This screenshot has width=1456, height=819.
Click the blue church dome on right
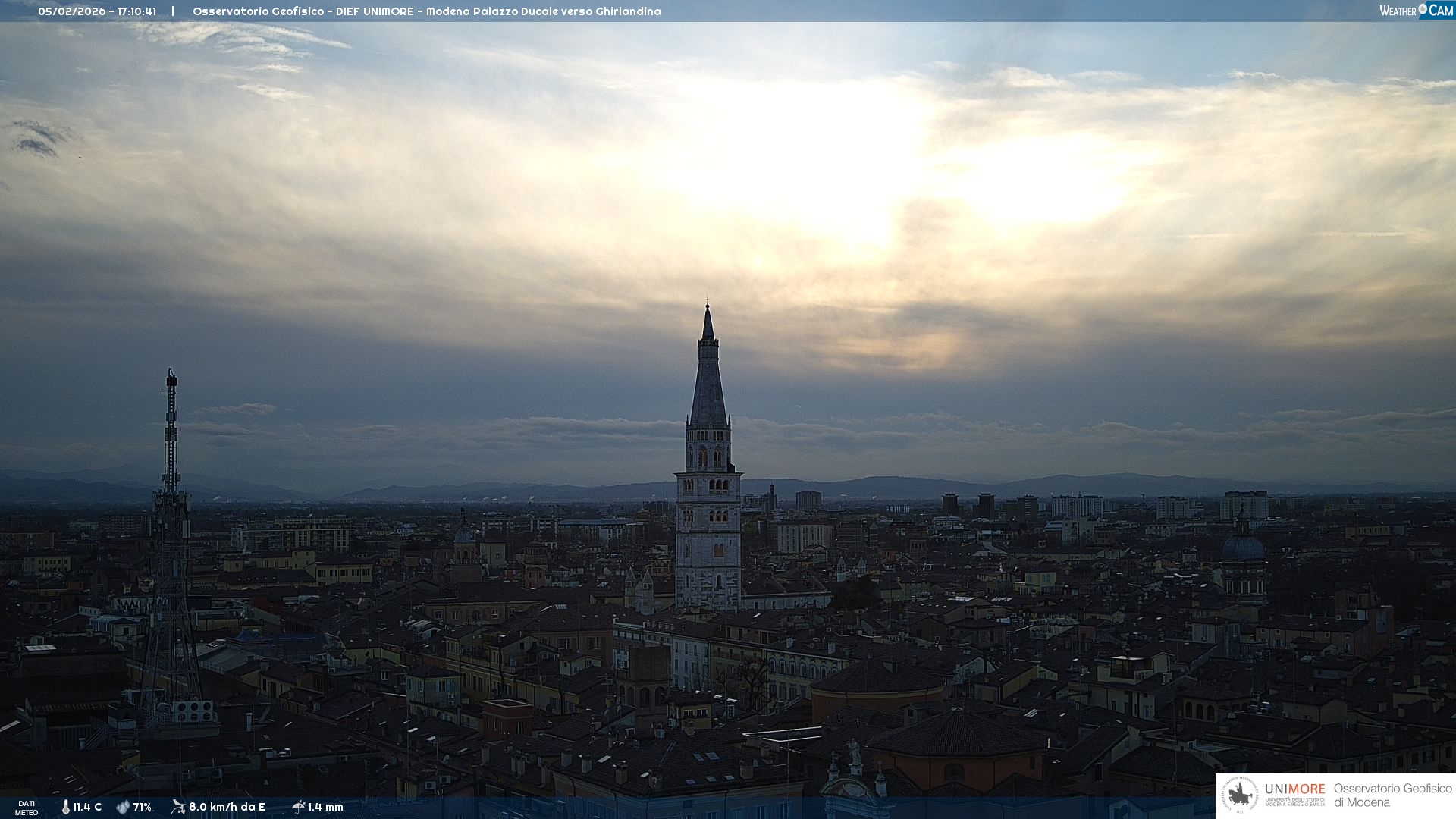point(1243,546)
